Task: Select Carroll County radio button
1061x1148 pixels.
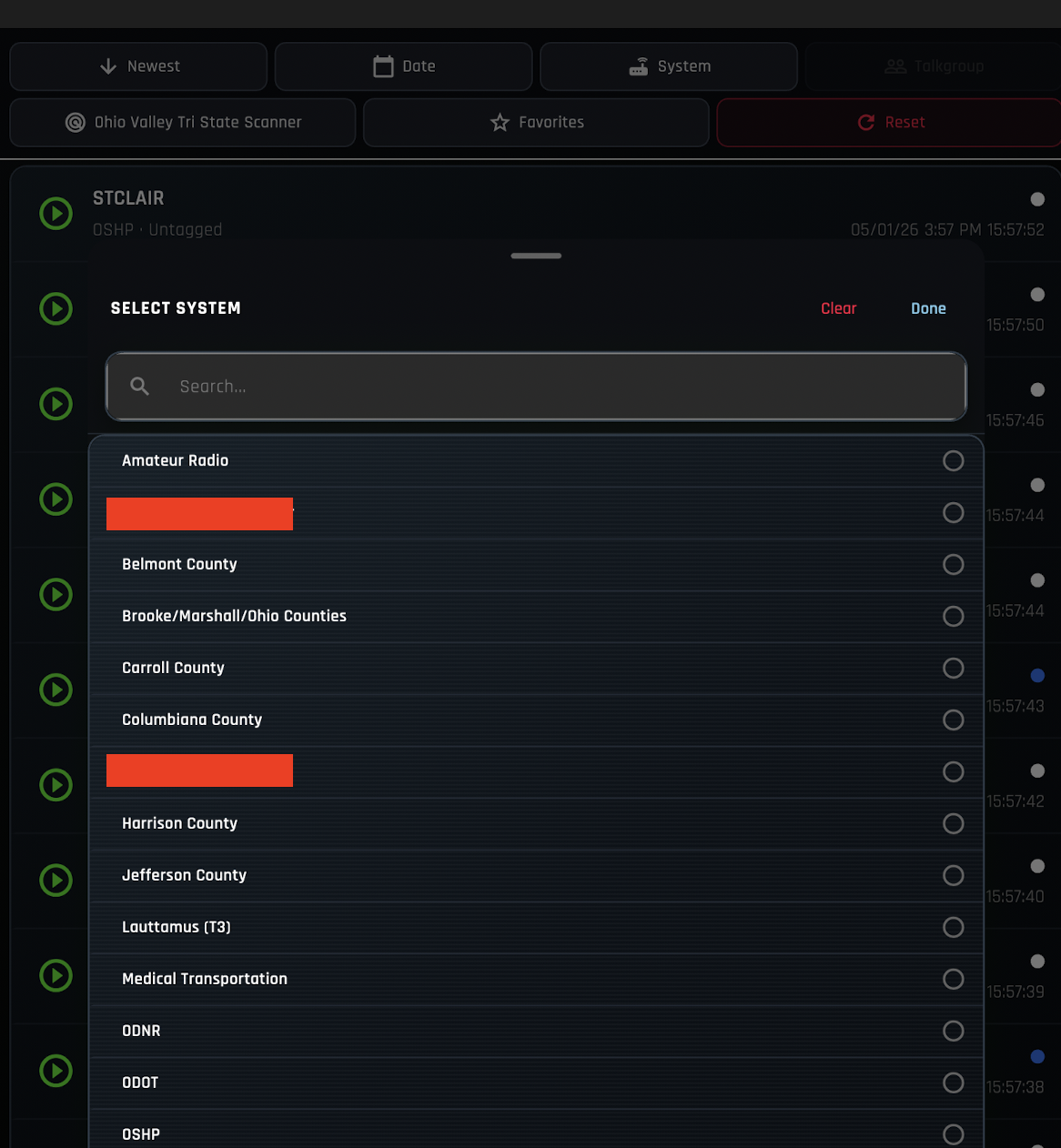Action: (x=953, y=669)
